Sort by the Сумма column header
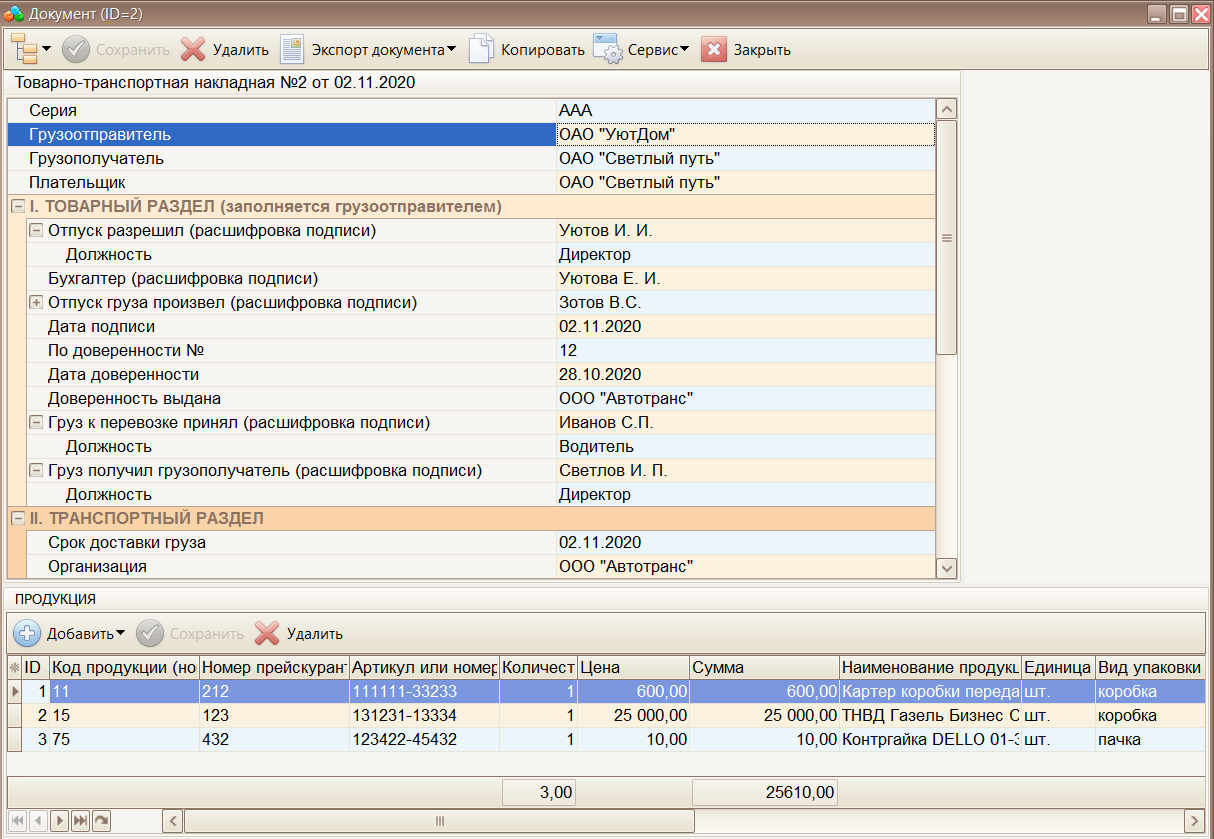 pos(765,667)
